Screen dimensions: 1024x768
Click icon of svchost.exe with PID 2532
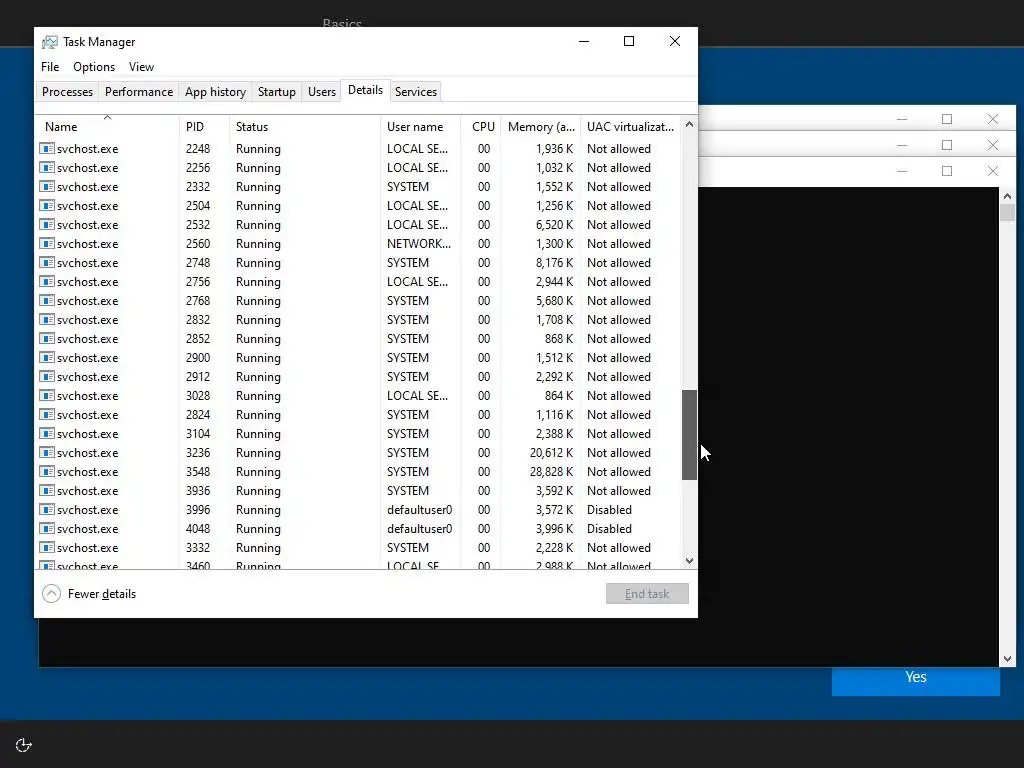pos(46,224)
